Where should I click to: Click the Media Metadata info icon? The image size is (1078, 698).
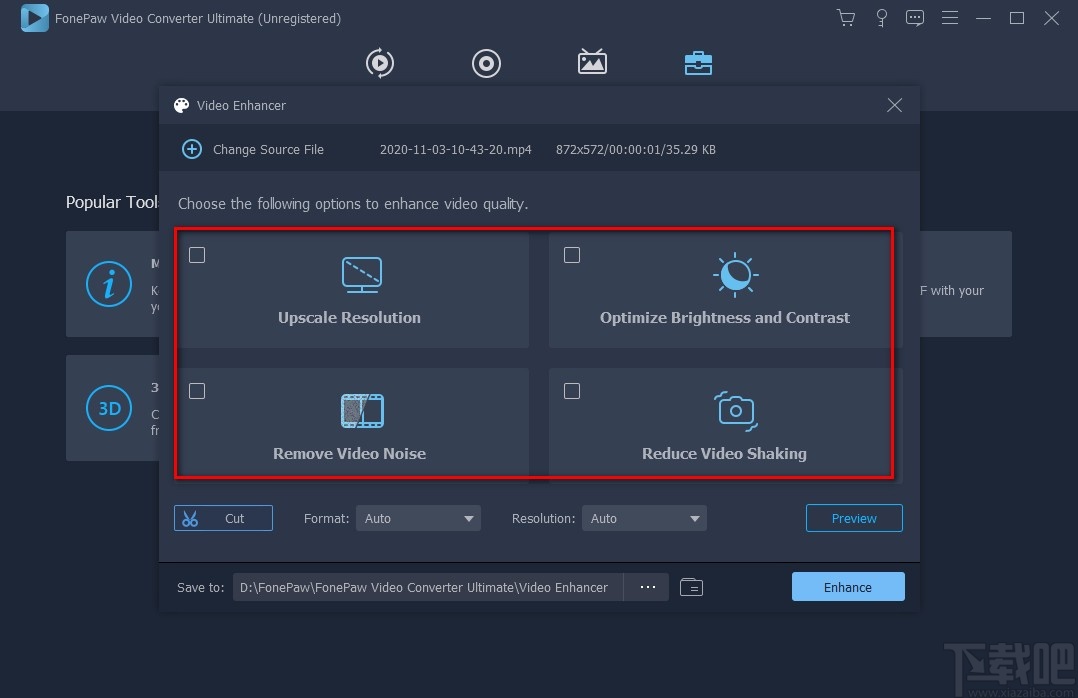pos(109,283)
